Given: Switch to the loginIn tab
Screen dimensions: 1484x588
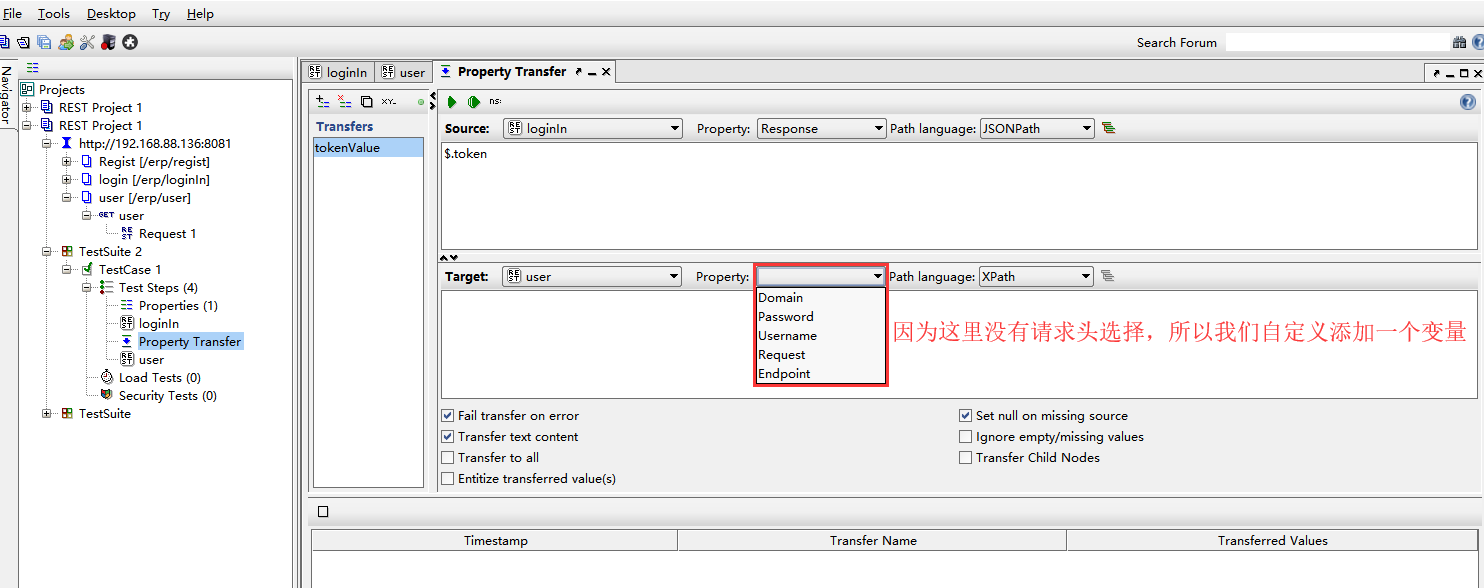Looking at the screenshot, I should pos(338,72).
